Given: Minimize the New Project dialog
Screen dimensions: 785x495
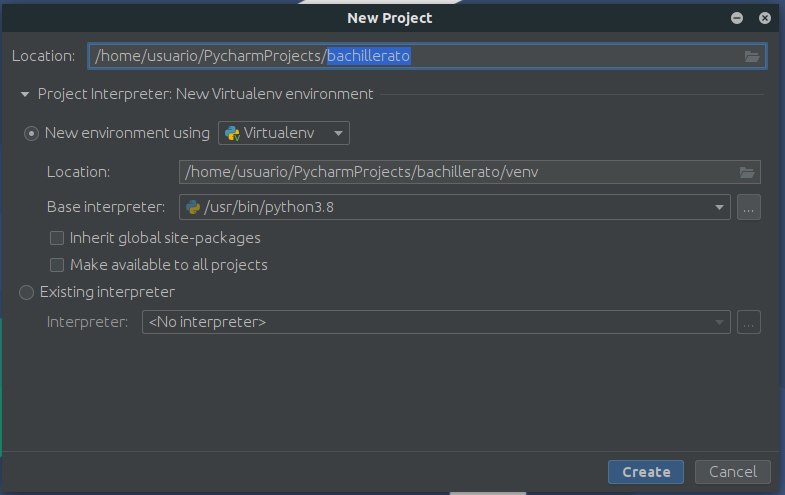Looking at the screenshot, I should click(x=736, y=18).
